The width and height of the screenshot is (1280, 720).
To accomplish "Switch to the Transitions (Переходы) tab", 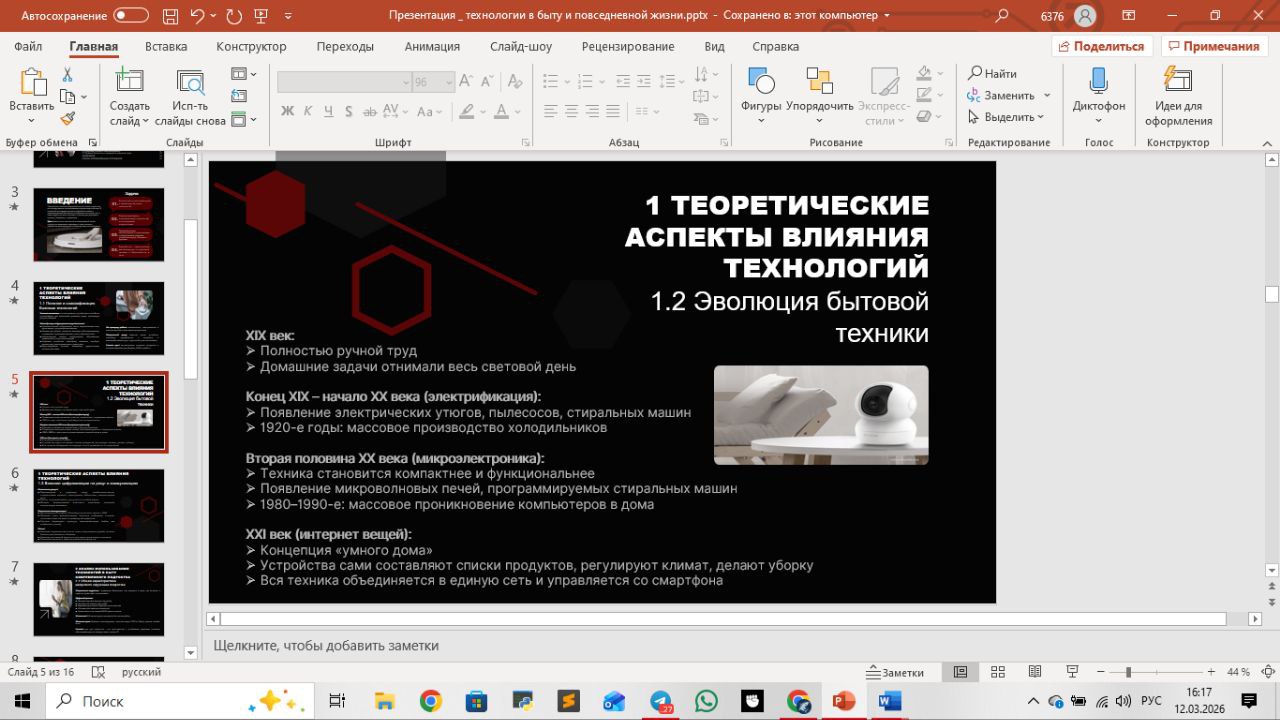I will [x=345, y=46].
